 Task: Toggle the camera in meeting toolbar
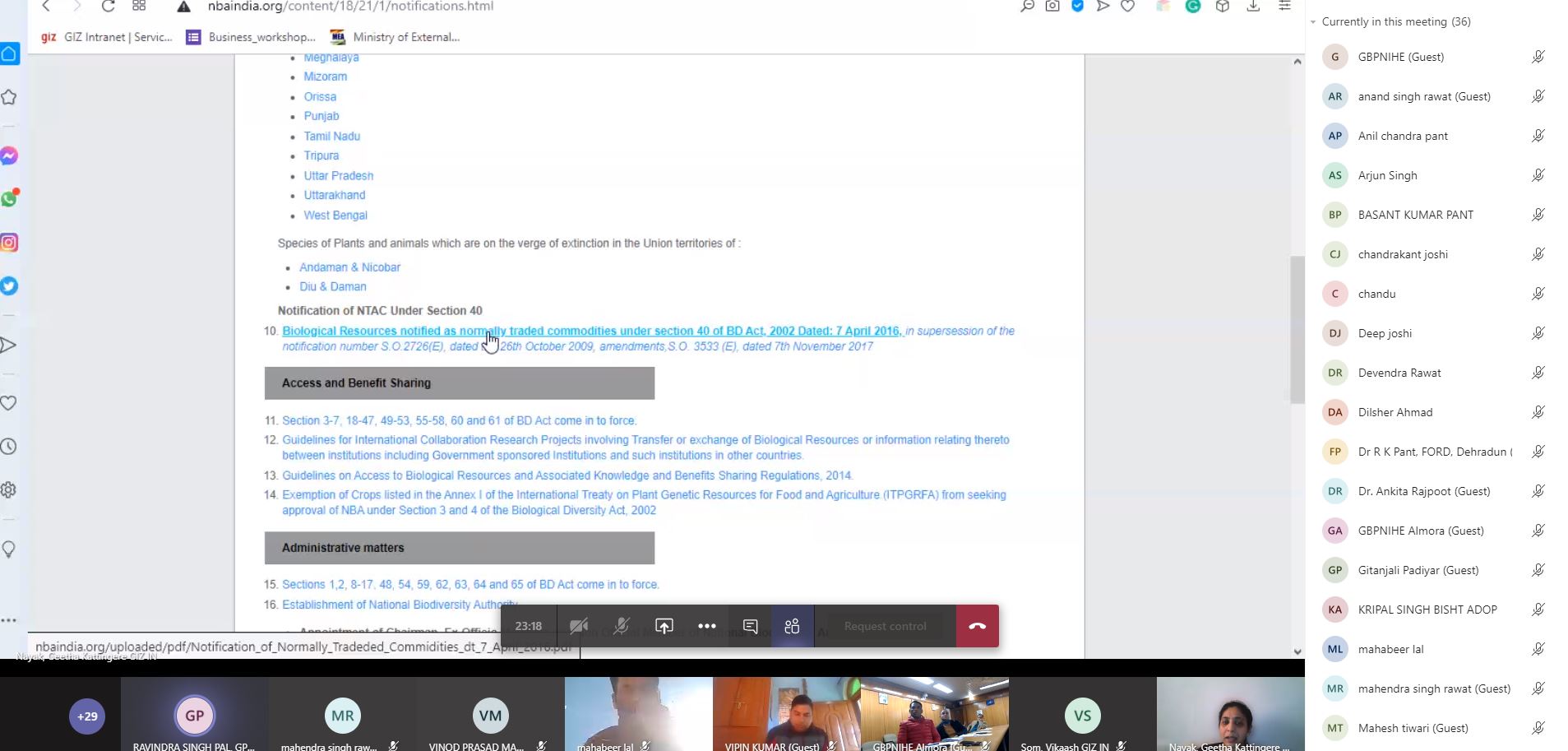(x=578, y=626)
